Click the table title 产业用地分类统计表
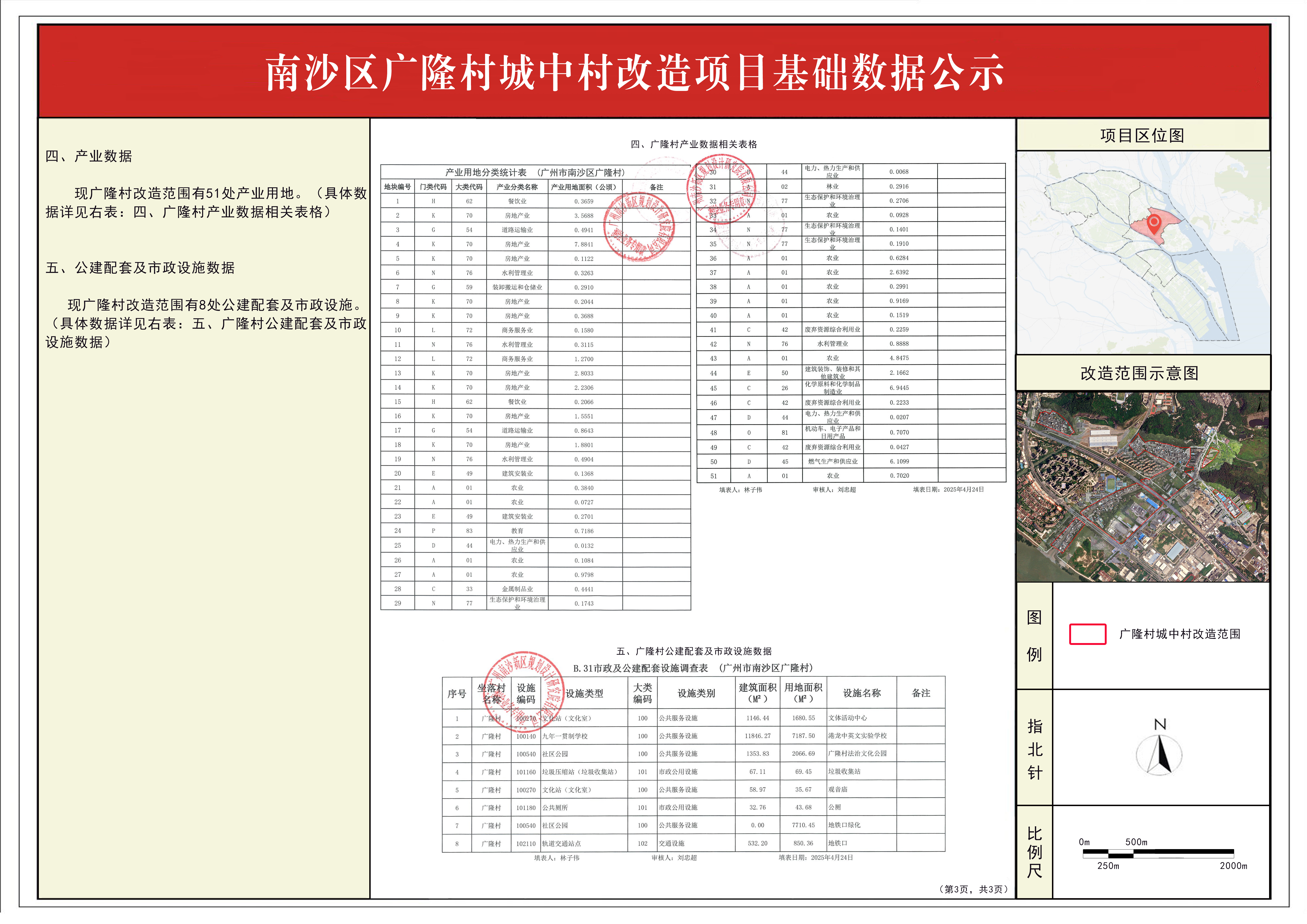The height and width of the screenshot is (924, 1307). (486, 172)
